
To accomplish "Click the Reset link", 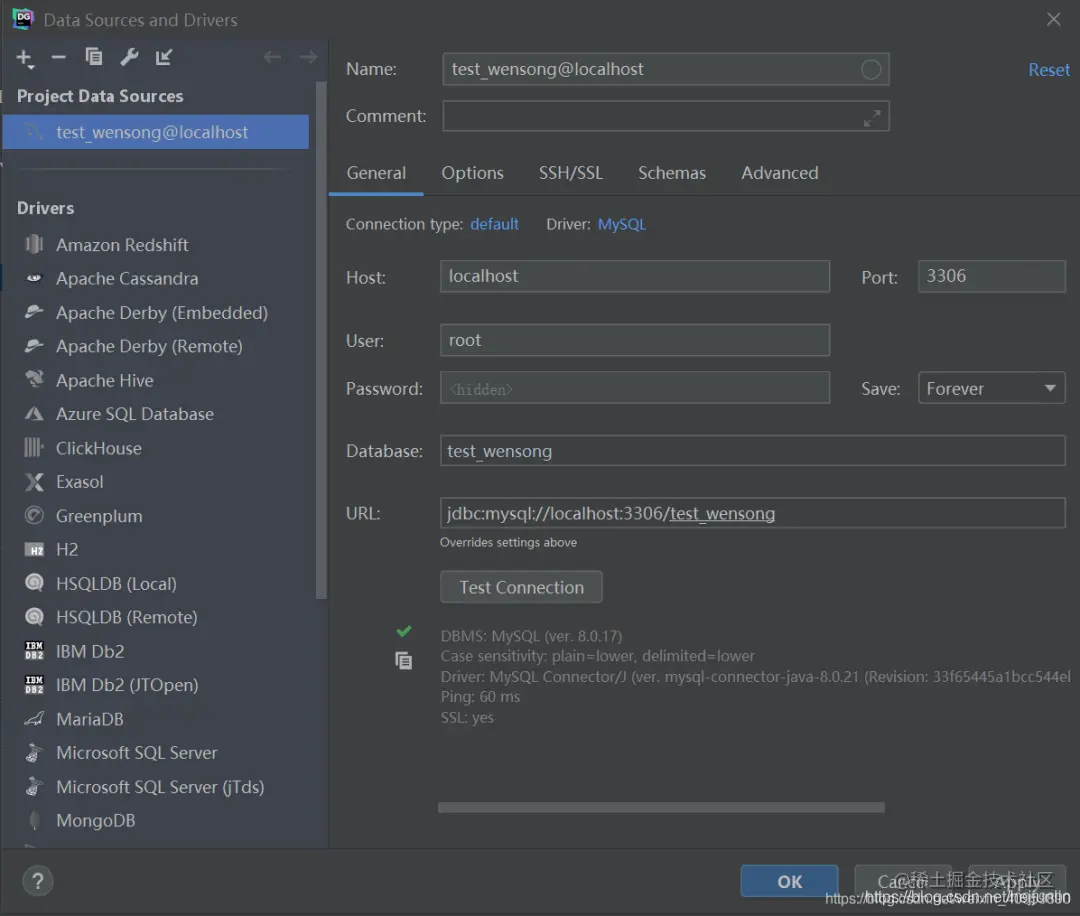I will tap(1048, 70).
